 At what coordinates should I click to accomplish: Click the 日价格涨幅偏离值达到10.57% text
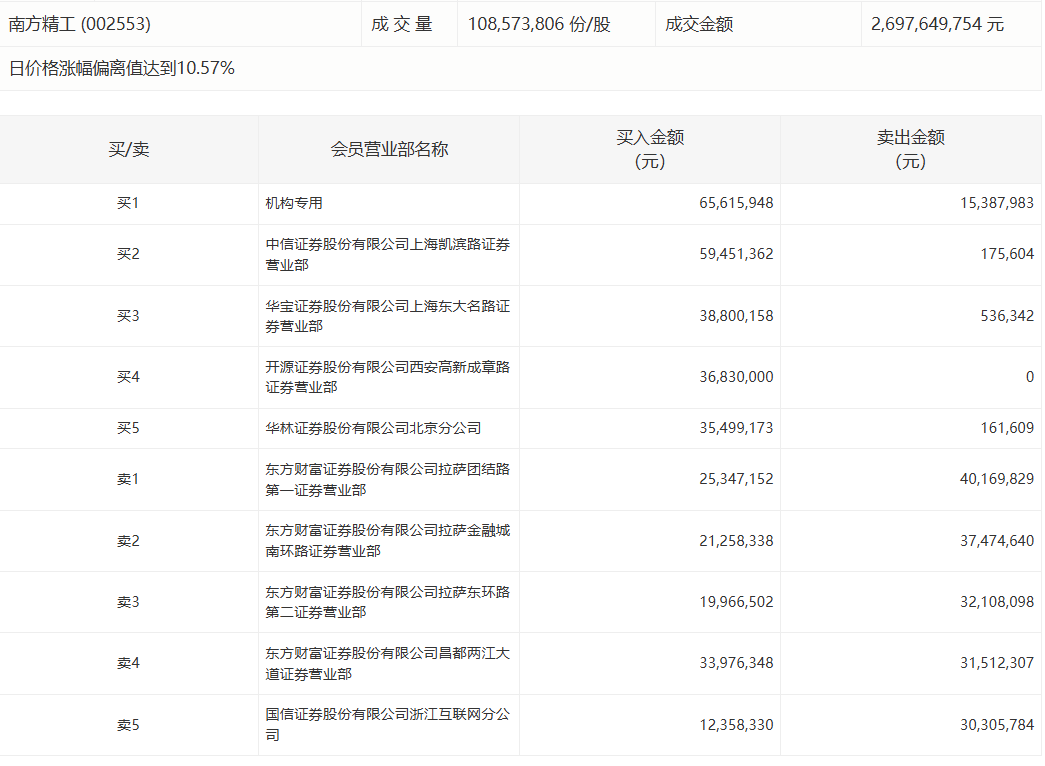[x=122, y=68]
